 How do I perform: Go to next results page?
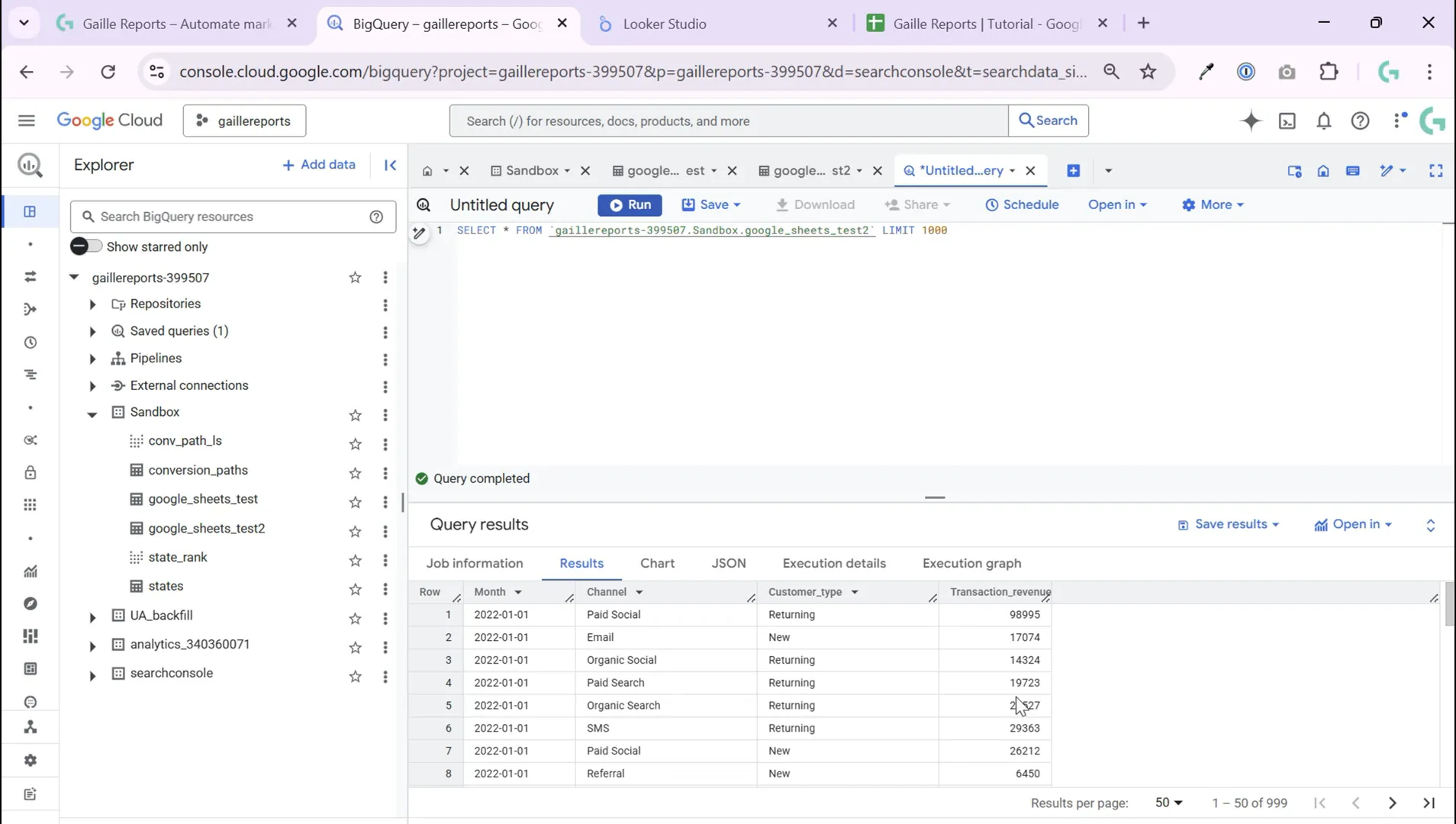[x=1392, y=803]
